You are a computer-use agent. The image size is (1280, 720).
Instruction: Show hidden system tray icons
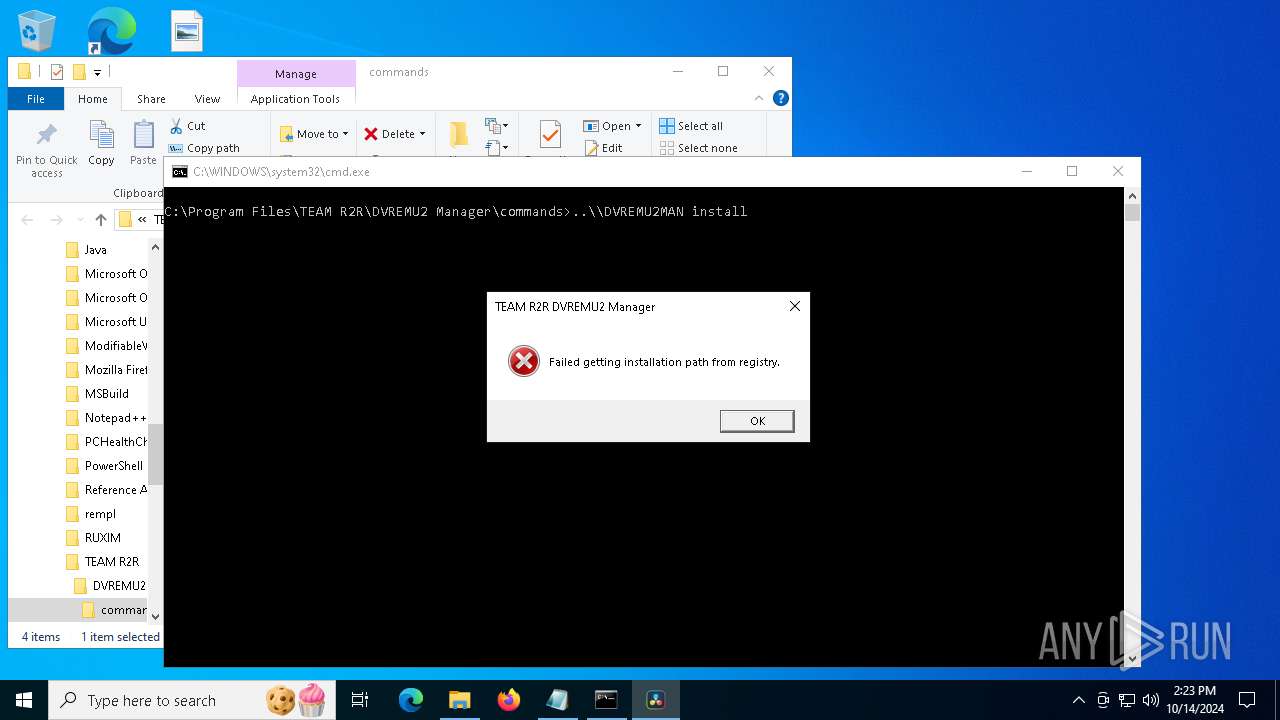1078,700
